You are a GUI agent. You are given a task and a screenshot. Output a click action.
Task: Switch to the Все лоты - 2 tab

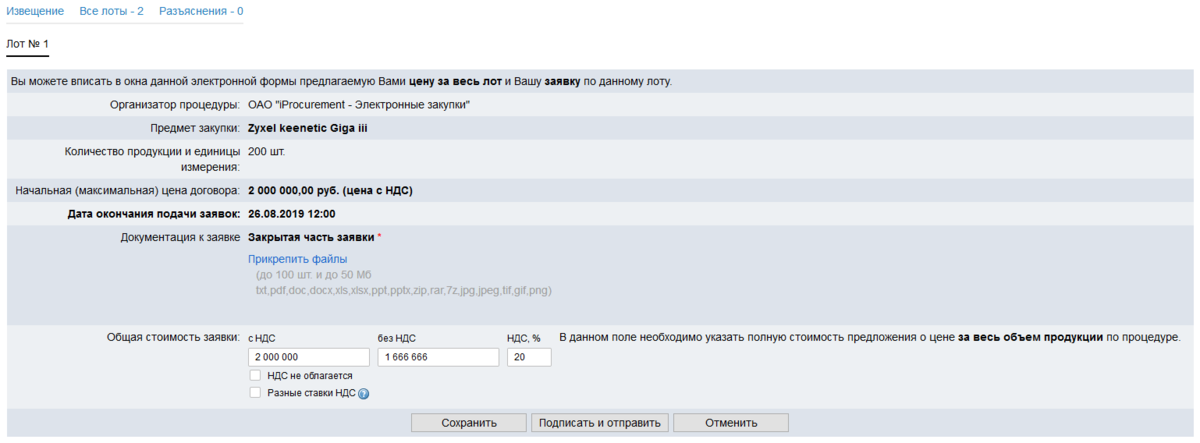(111, 11)
